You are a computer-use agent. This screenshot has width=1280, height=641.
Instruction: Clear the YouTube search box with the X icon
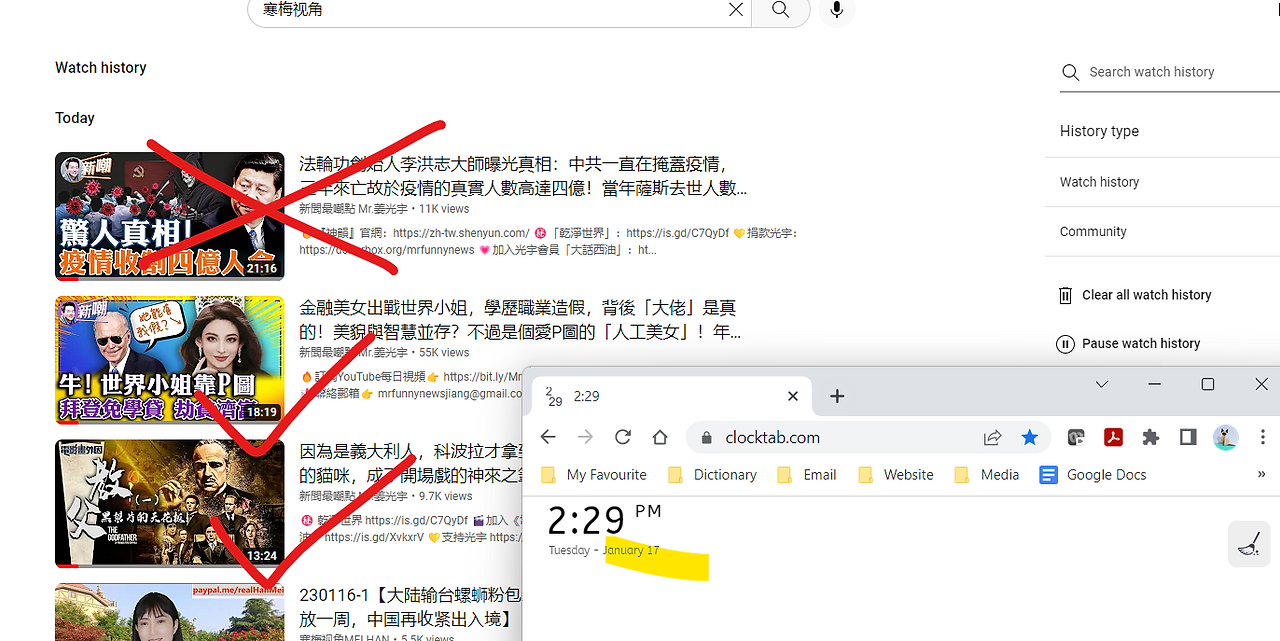pyautogui.click(x=736, y=10)
